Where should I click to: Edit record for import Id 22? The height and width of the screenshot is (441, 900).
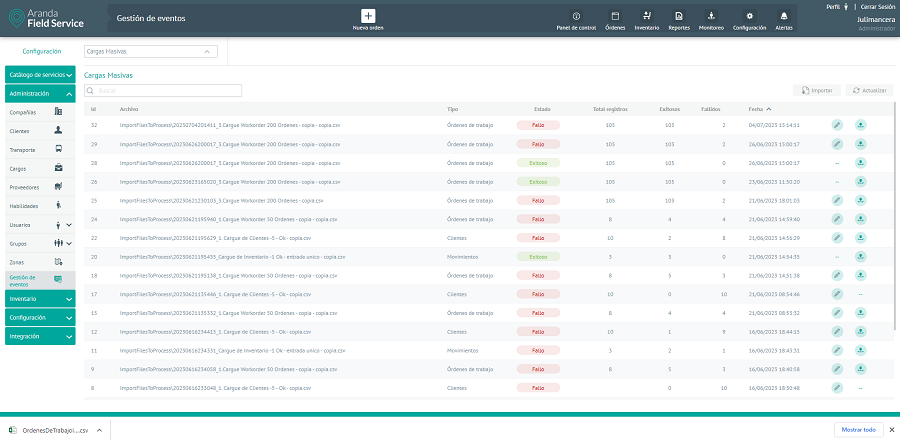pyautogui.click(x=837, y=237)
